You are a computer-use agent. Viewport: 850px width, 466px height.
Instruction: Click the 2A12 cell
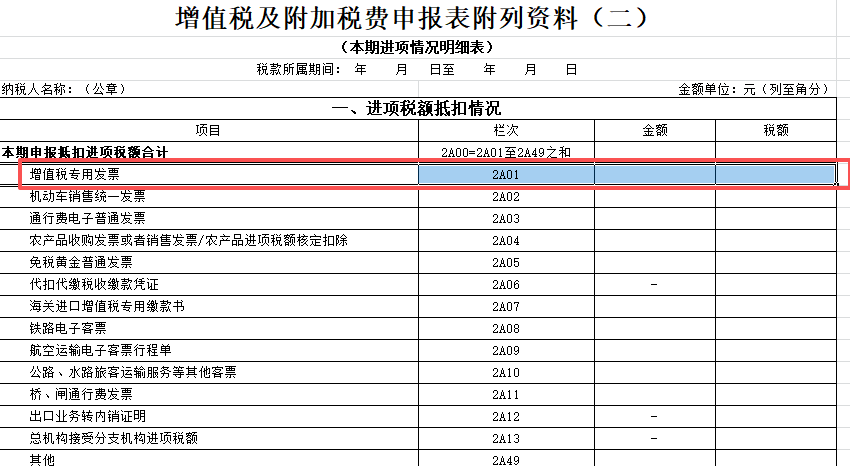506,417
